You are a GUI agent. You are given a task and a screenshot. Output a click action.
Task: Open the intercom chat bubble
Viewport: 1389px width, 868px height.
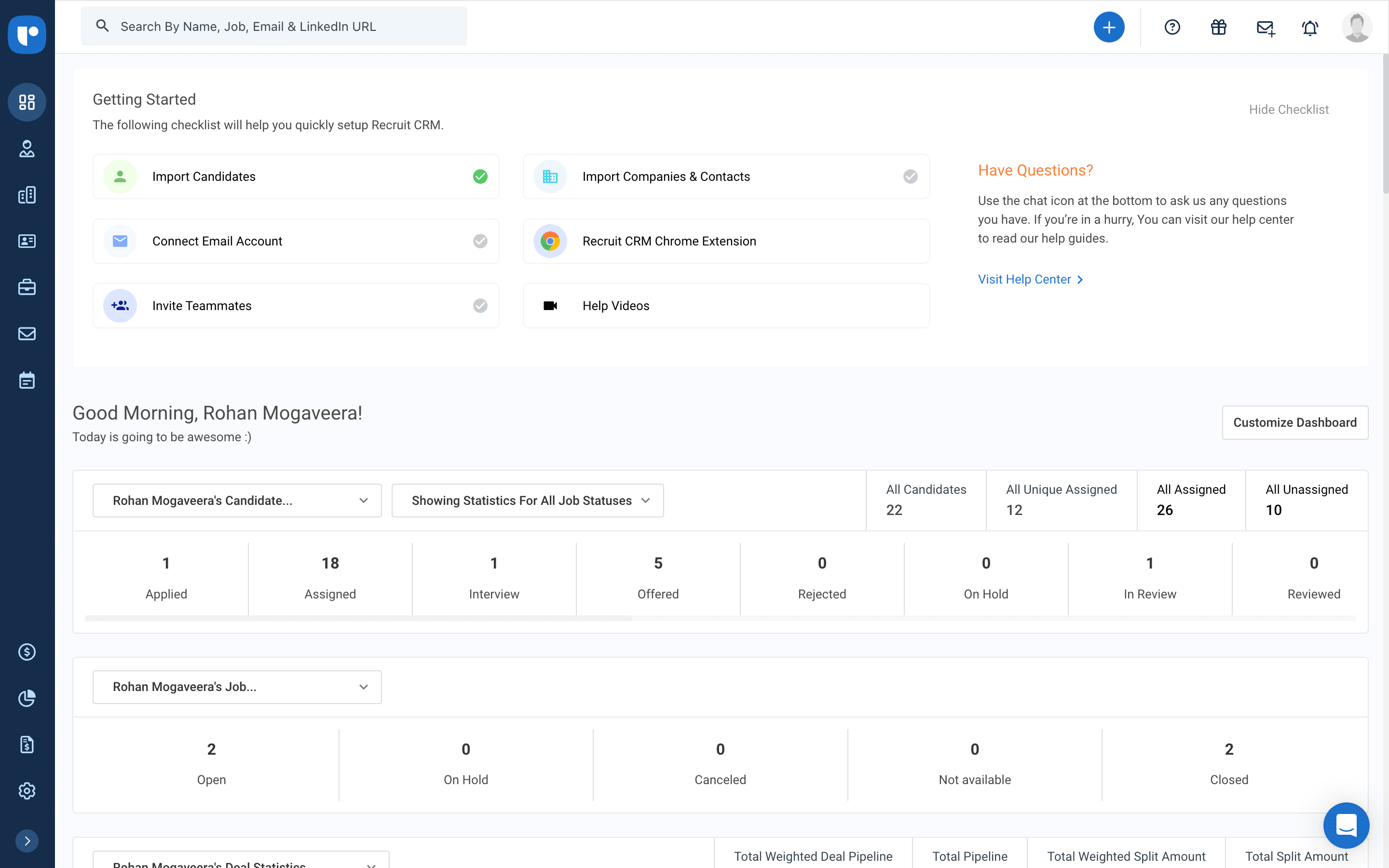1347,825
